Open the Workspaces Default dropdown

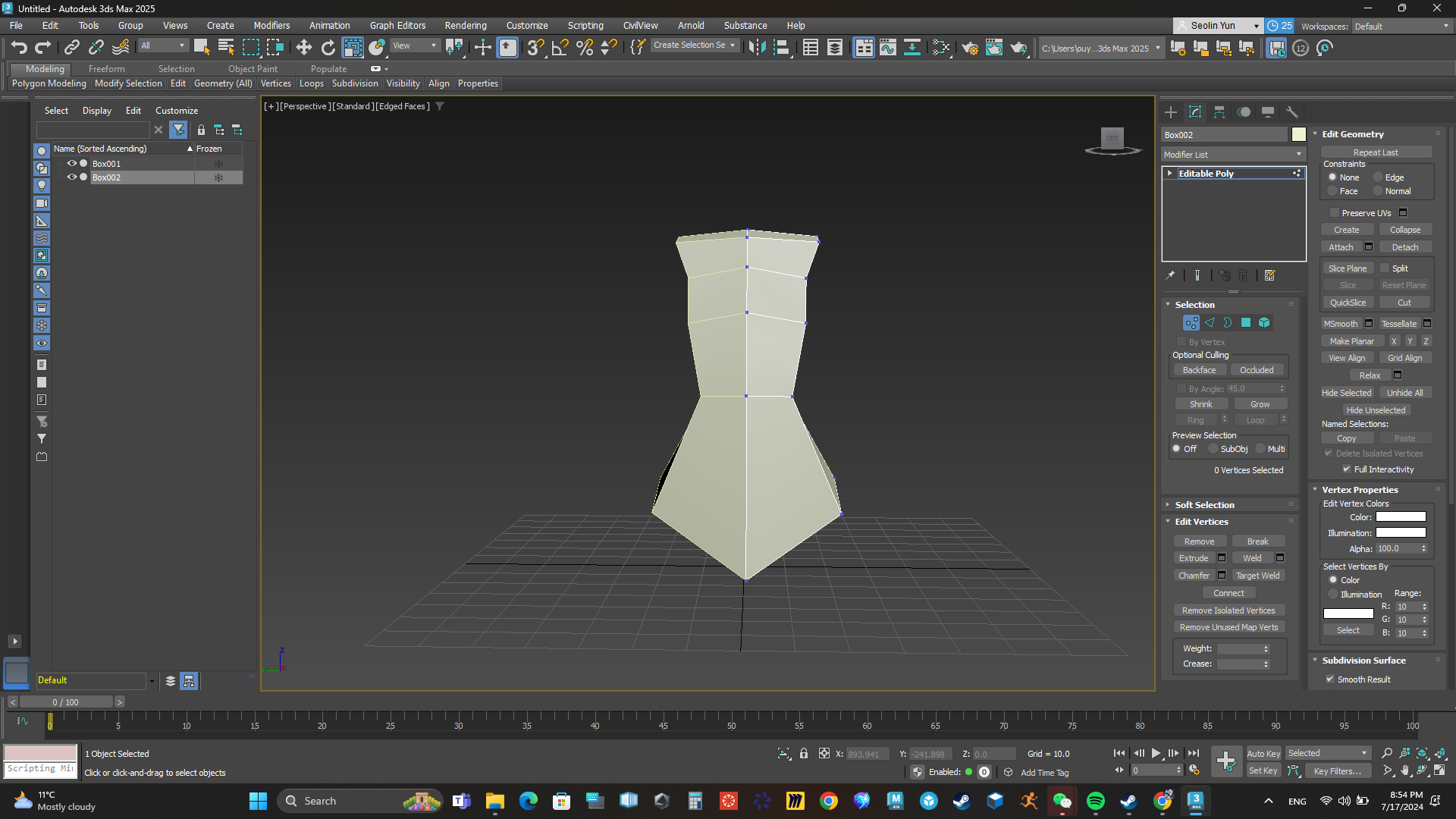click(1401, 27)
